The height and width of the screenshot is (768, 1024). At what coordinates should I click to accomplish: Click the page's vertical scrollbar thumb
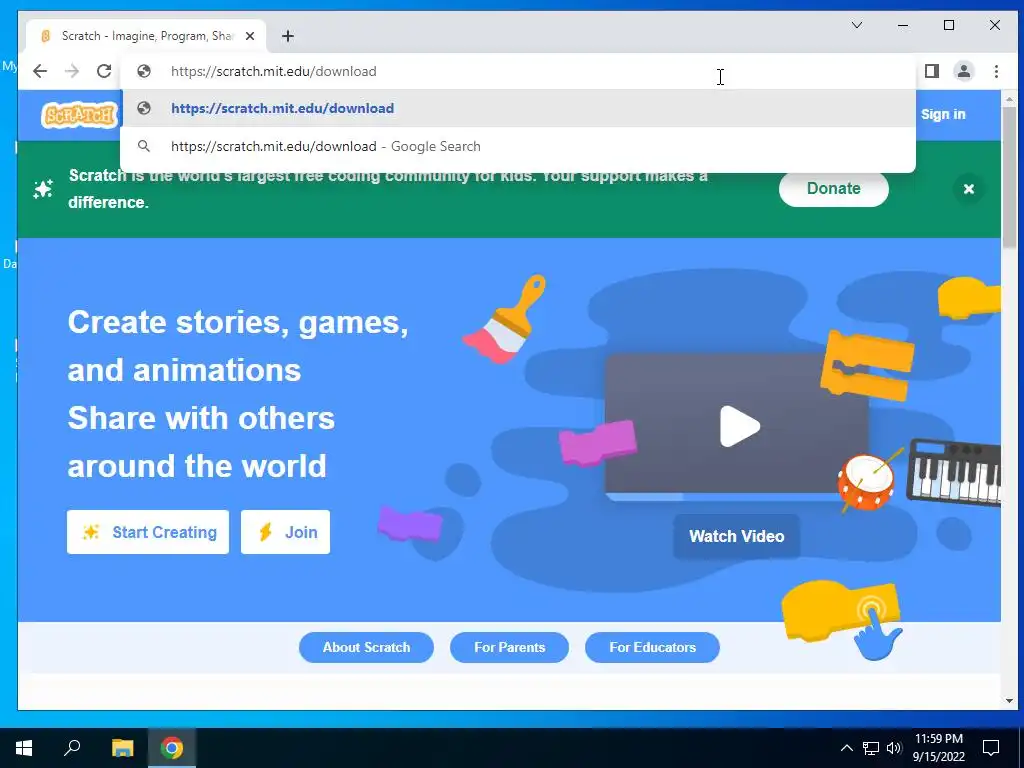(x=1010, y=177)
